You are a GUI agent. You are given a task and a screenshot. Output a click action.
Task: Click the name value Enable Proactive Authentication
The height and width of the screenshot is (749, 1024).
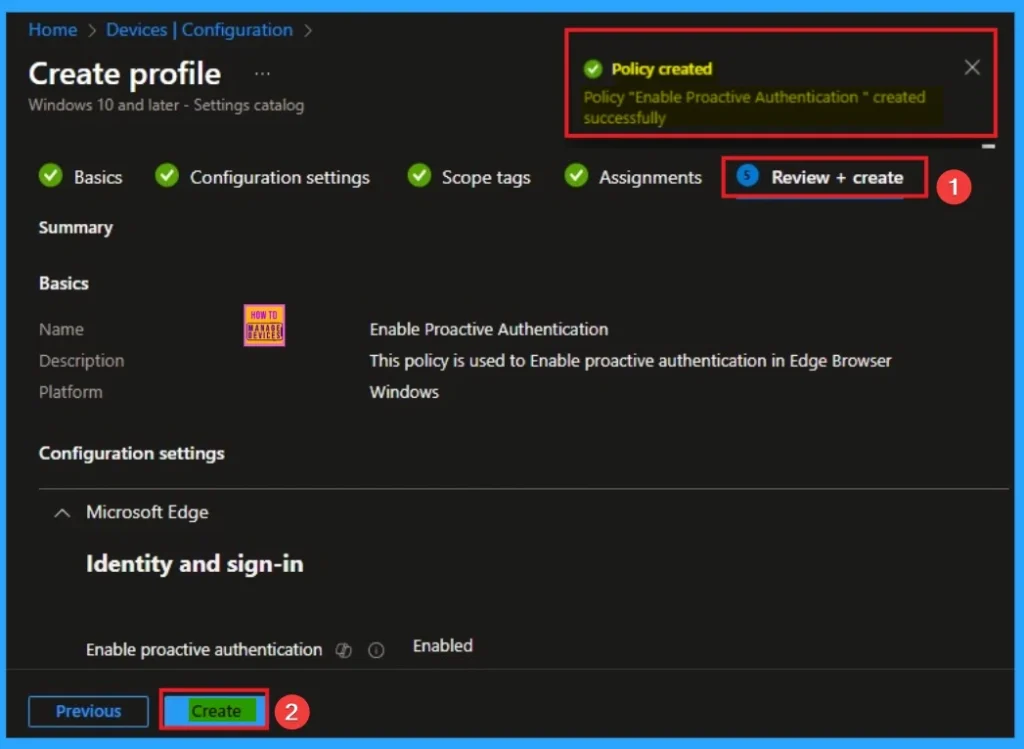coord(488,330)
